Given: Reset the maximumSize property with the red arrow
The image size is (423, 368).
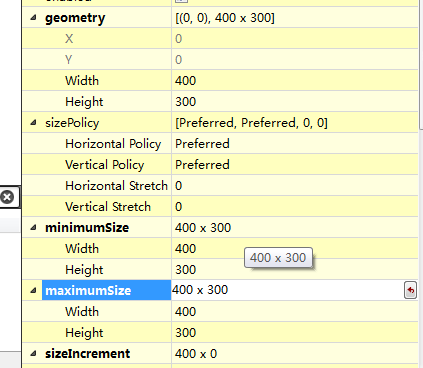Looking at the screenshot, I should (x=410, y=290).
